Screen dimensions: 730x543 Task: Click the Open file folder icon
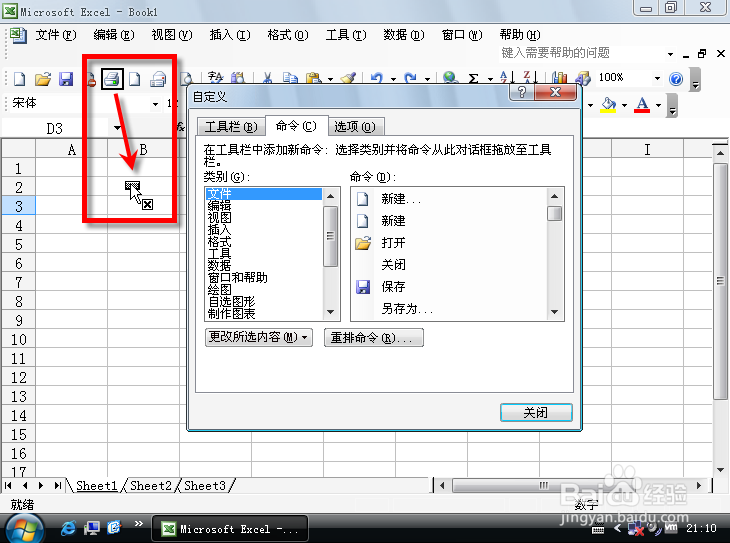tap(43, 79)
